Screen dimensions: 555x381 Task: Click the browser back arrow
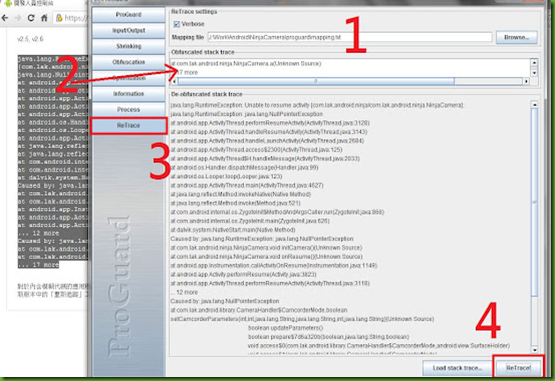tap(5, 18)
